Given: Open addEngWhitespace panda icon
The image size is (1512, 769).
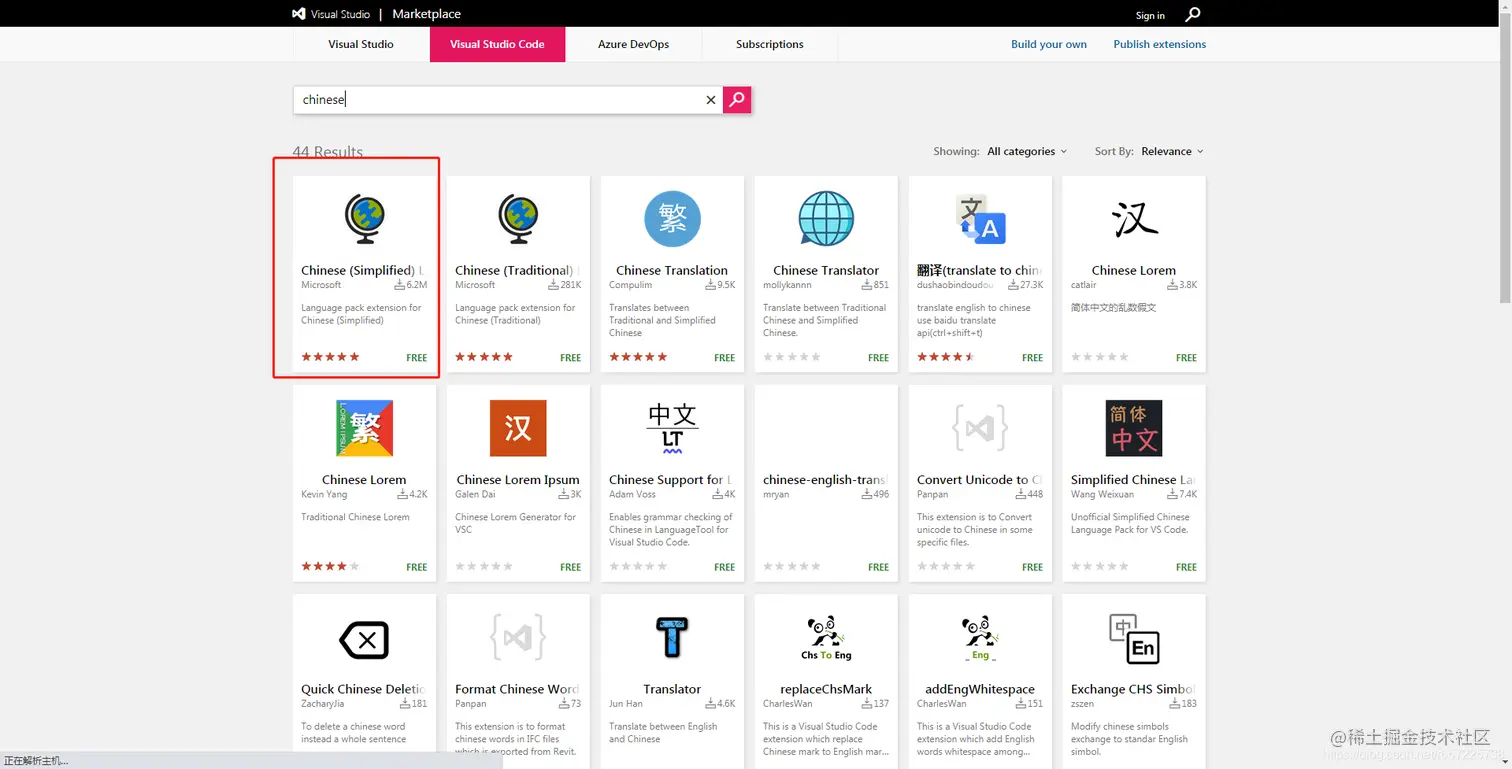Looking at the screenshot, I should coord(980,638).
